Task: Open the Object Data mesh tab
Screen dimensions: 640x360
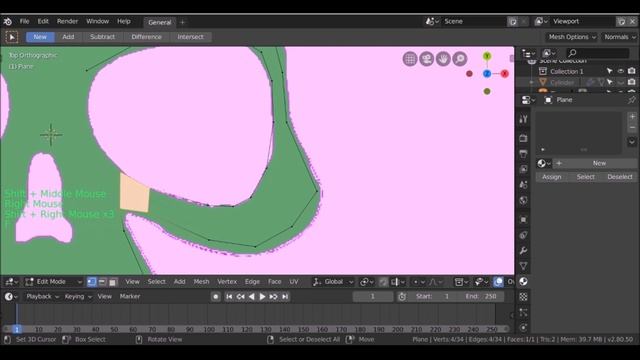Action: click(x=523, y=266)
